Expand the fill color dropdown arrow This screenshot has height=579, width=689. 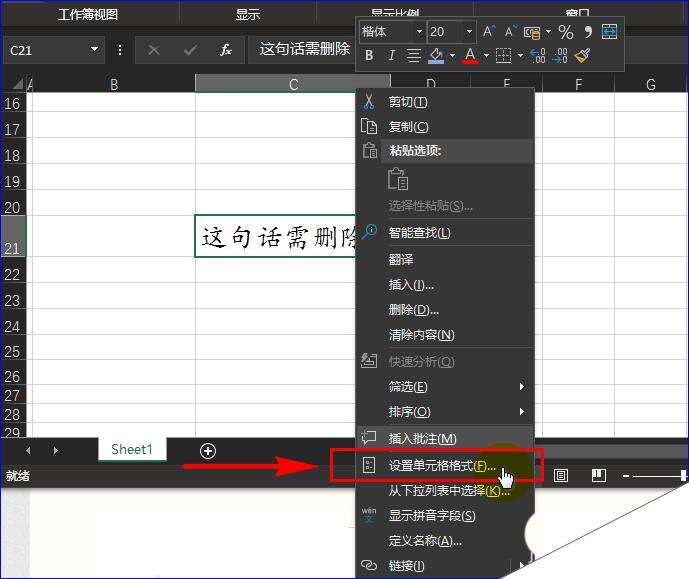[452, 56]
